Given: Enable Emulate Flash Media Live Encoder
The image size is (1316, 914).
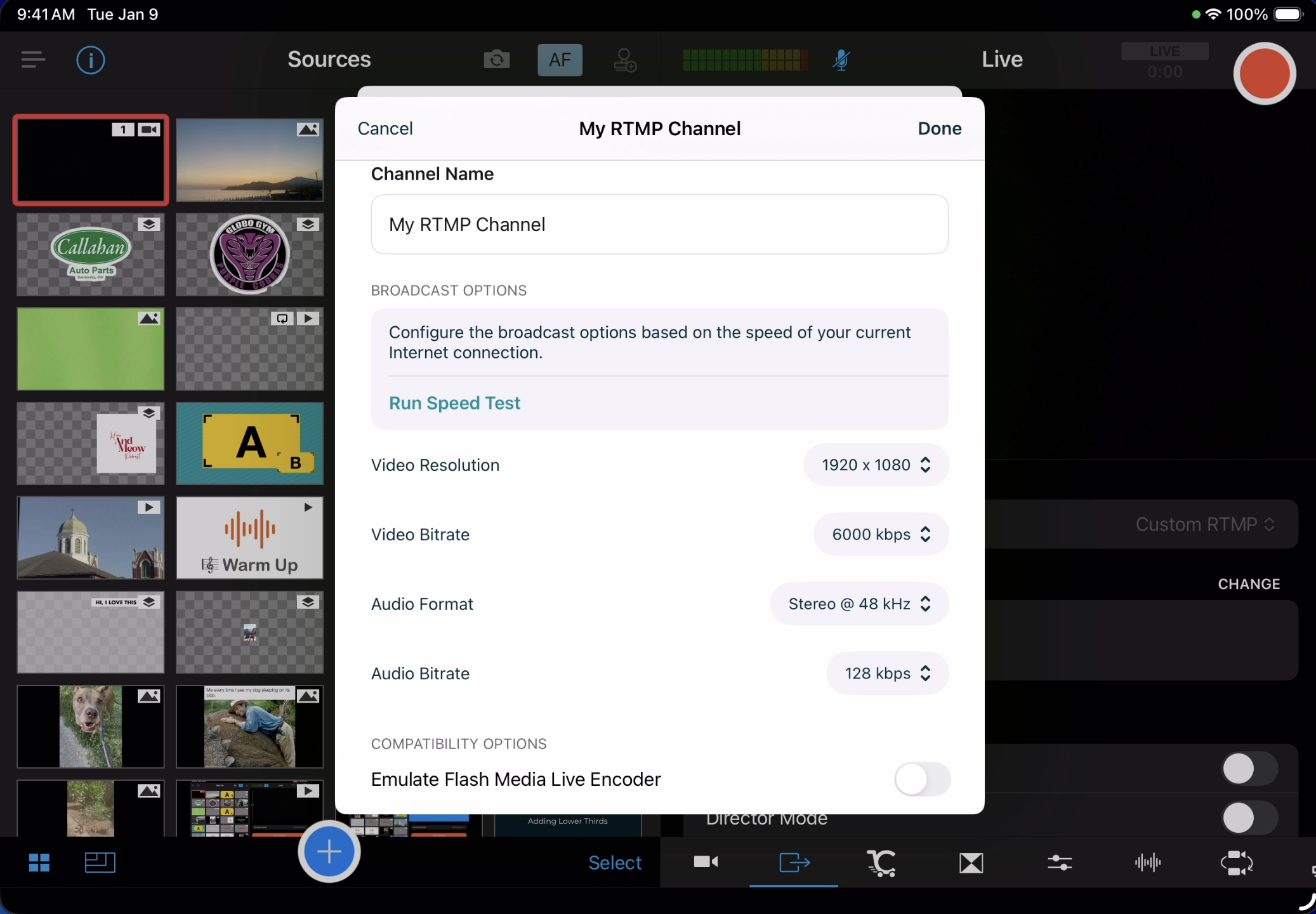Looking at the screenshot, I should [921, 779].
